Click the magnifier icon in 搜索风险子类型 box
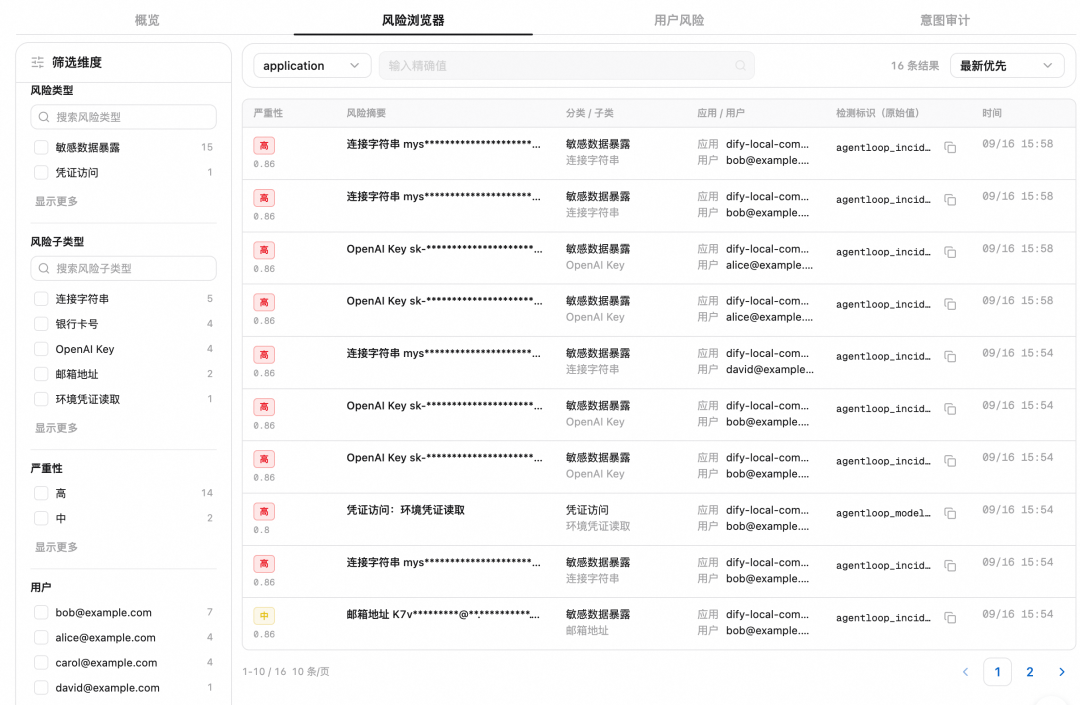This screenshot has width=1080, height=705. point(44,269)
